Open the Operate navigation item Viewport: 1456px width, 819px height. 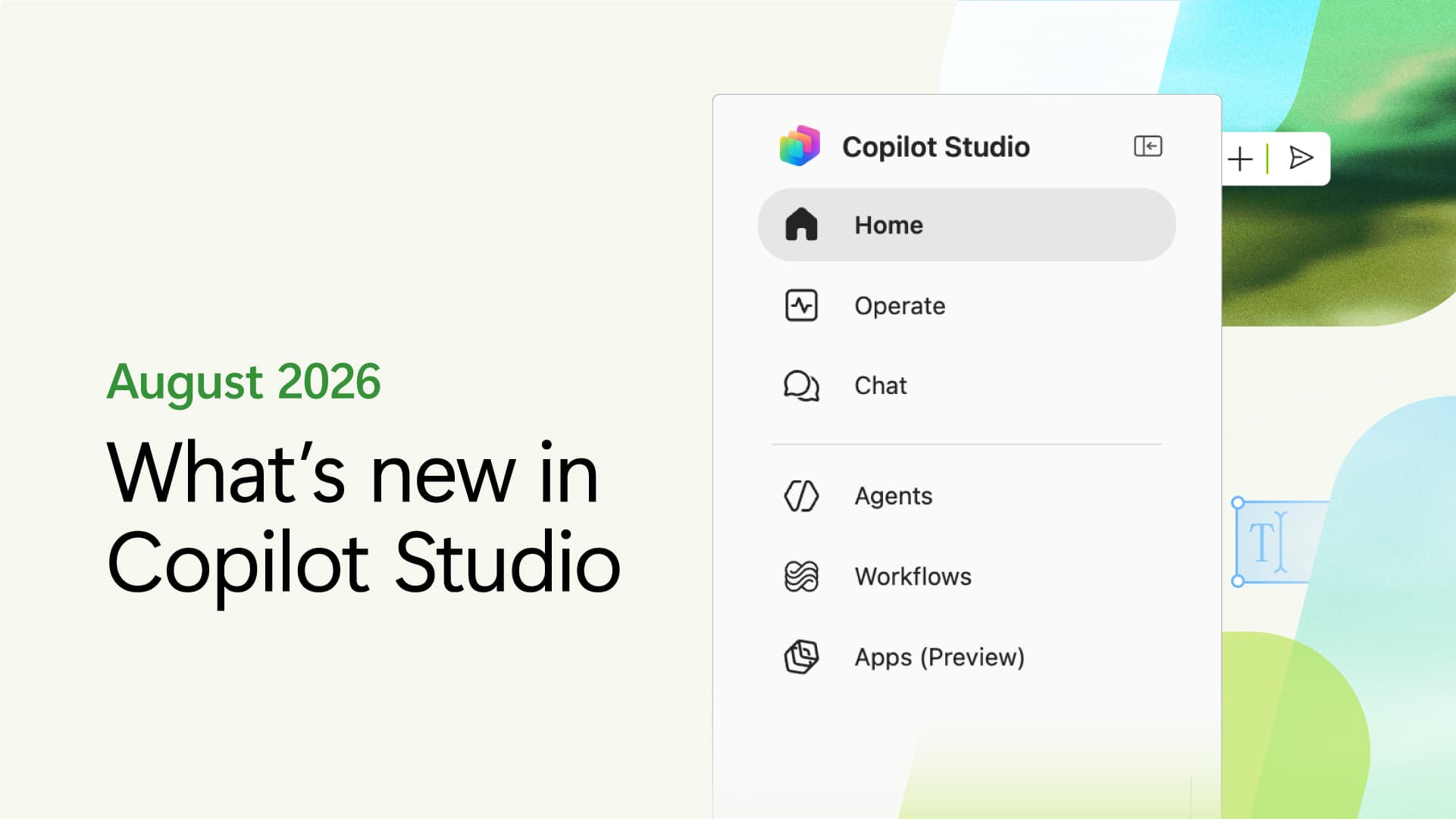[x=966, y=305]
